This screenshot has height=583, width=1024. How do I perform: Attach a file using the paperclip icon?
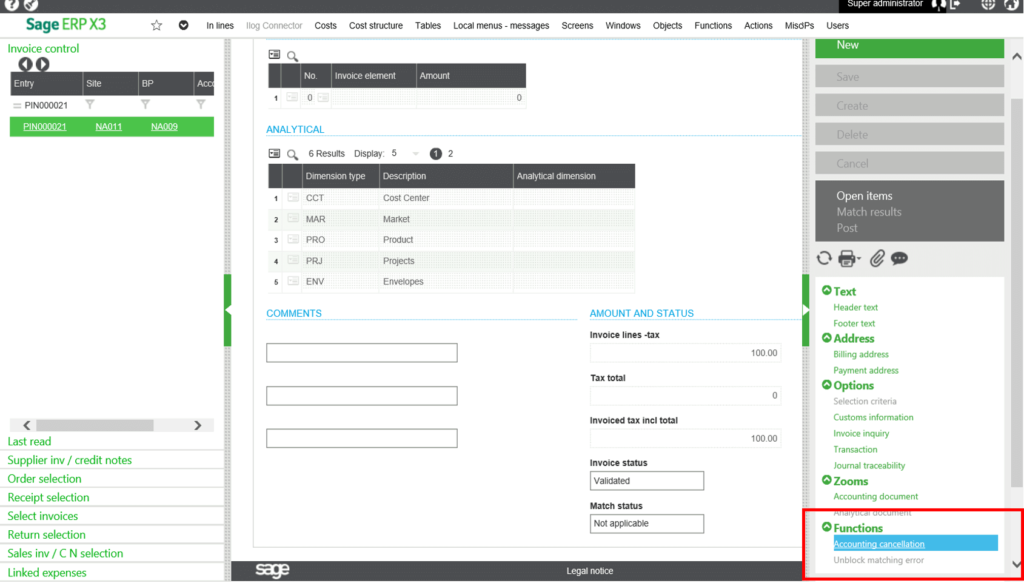pyautogui.click(x=876, y=258)
